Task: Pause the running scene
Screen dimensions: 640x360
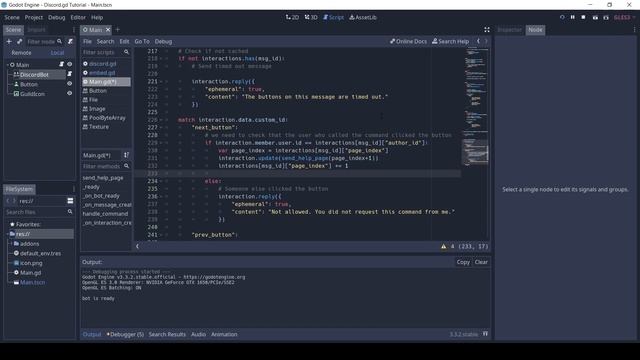Action: [573, 17]
